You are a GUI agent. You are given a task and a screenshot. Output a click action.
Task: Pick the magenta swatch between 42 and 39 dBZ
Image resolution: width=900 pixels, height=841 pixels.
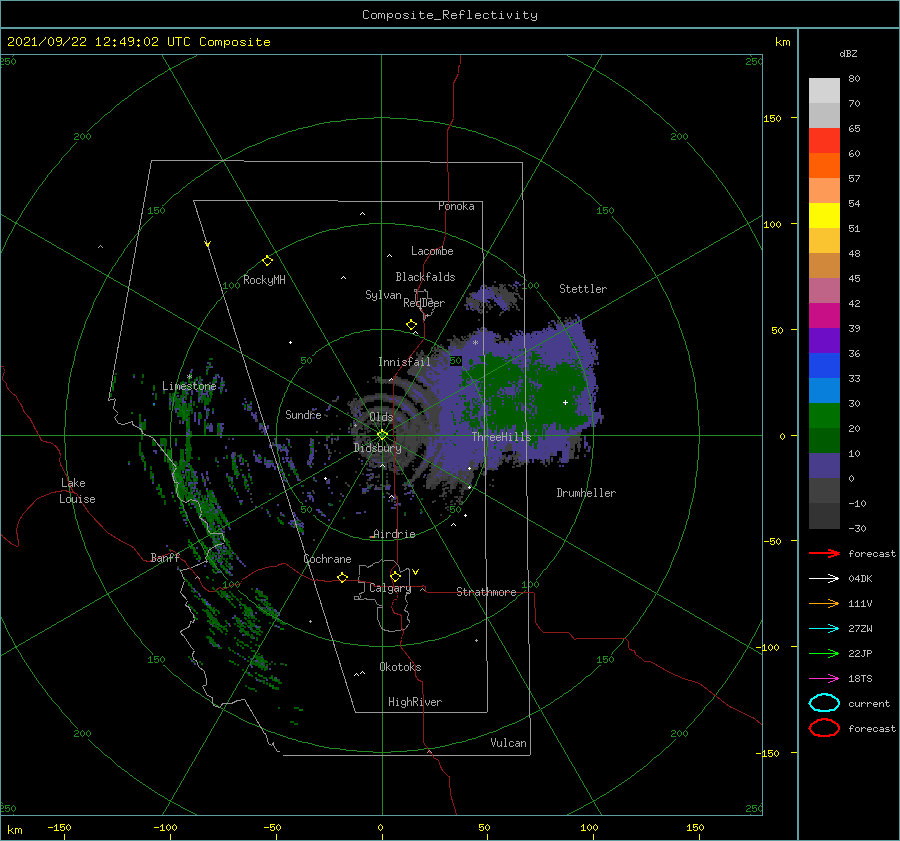tap(824, 316)
